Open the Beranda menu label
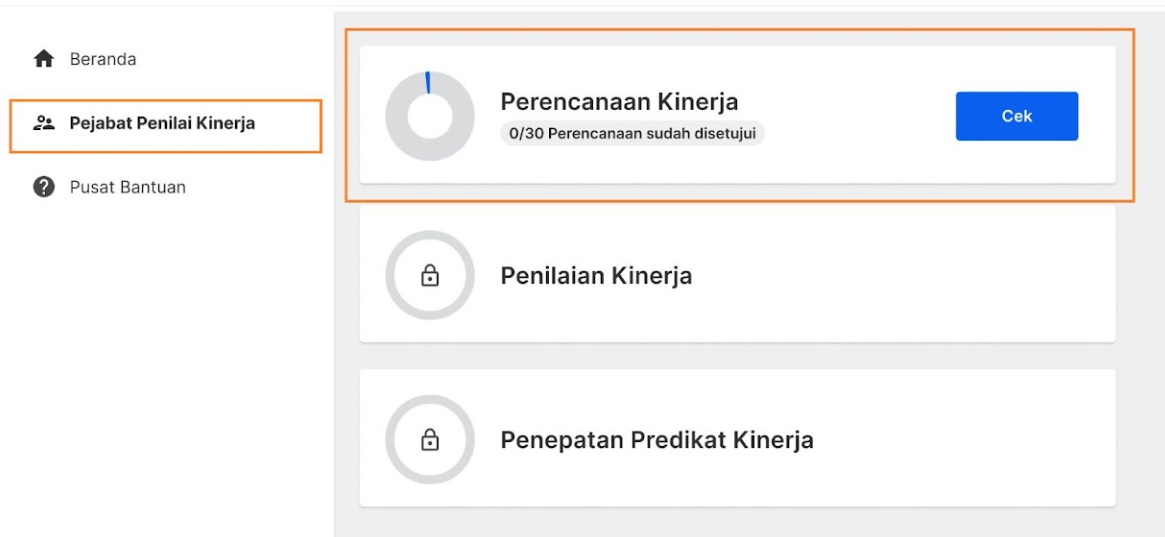1165x537 pixels. pyautogui.click(x=103, y=59)
